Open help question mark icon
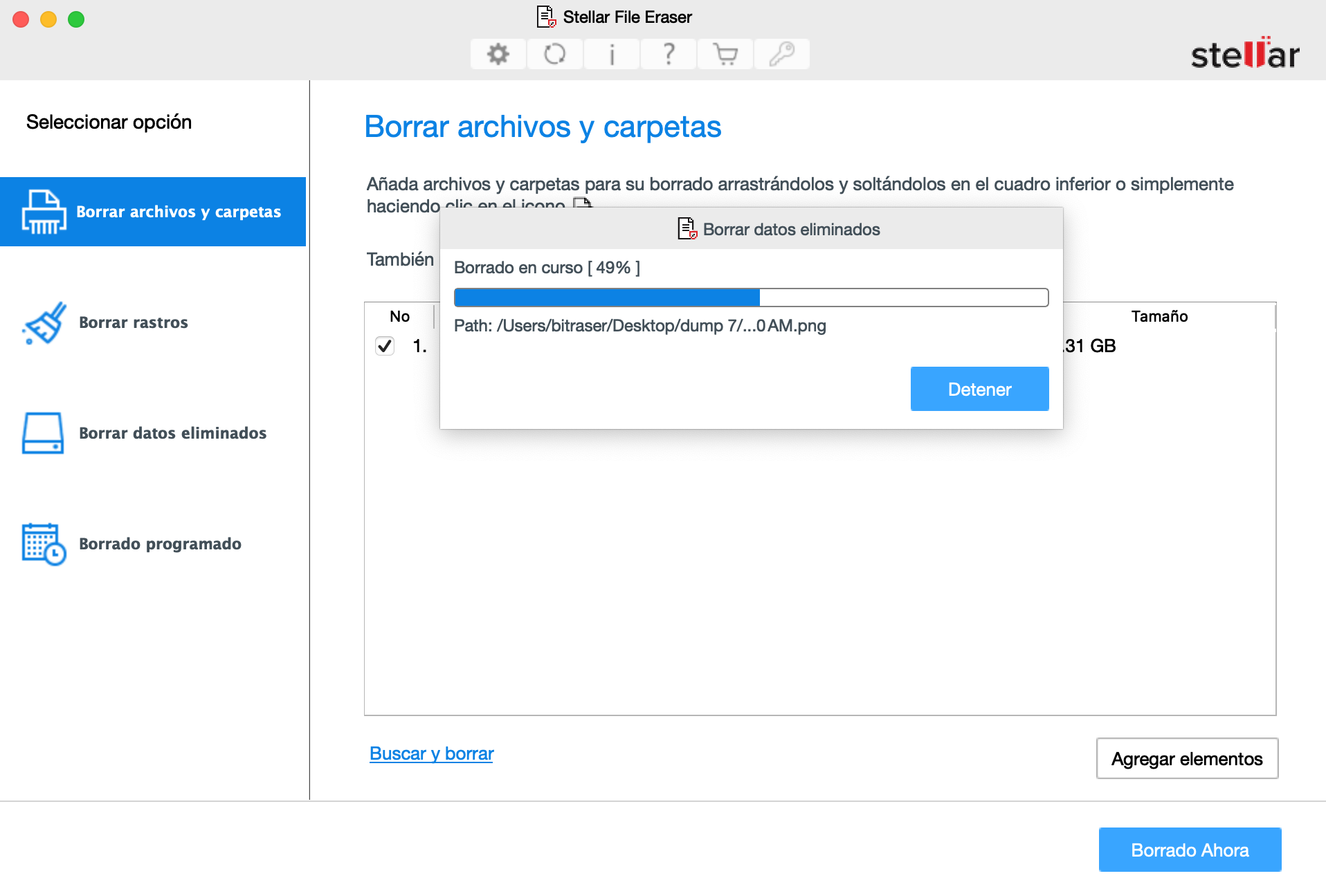The width and height of the screenshot is (1326, 896). click(669, 54)
